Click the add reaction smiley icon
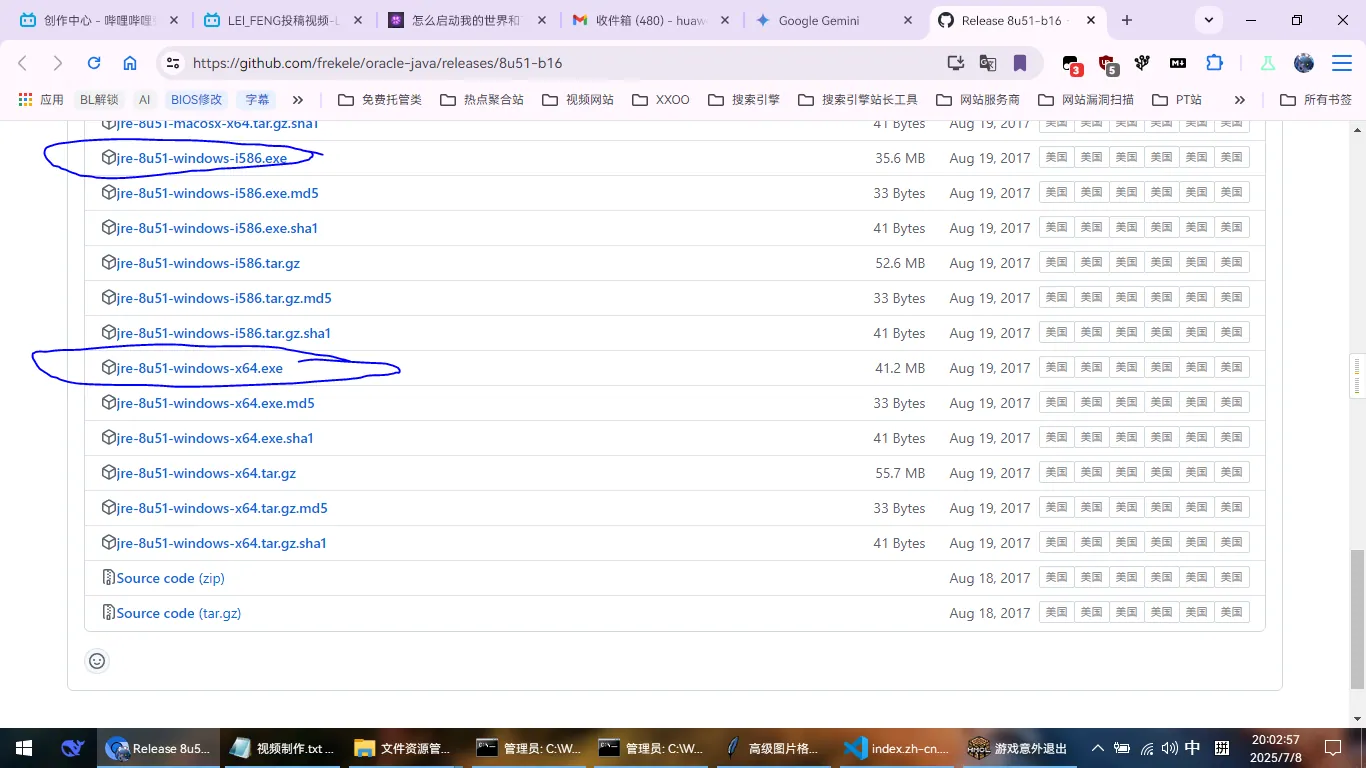1366x768 pixels. (x=97, y=661)
